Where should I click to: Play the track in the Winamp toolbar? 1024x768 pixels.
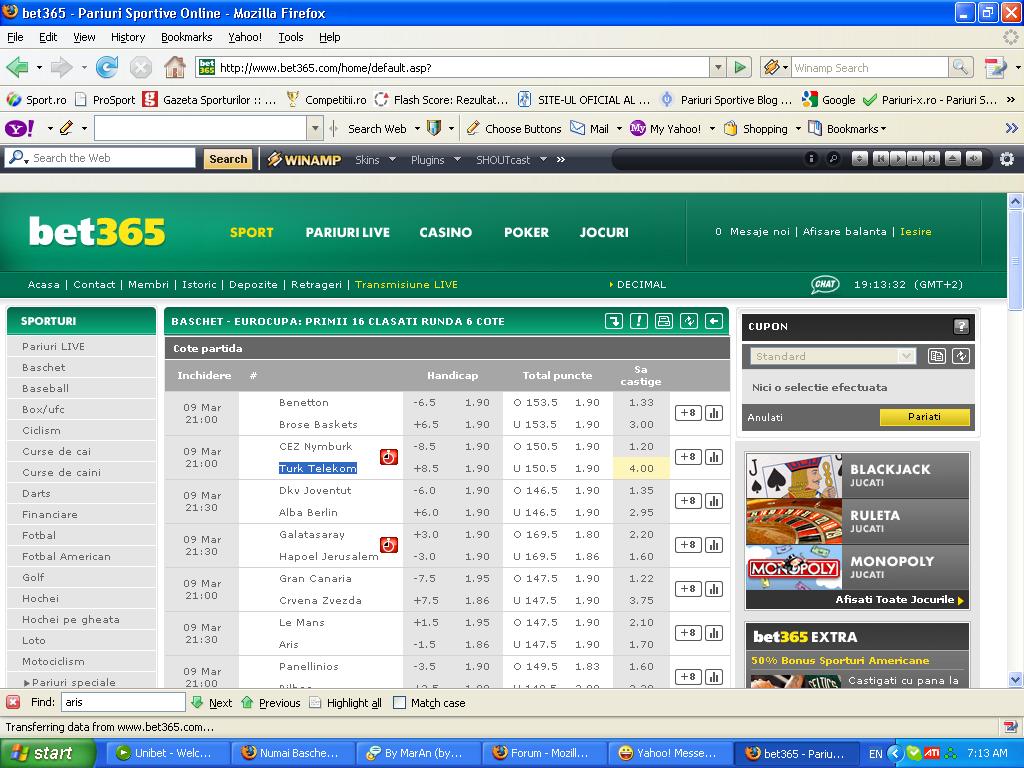pos(898,159)
